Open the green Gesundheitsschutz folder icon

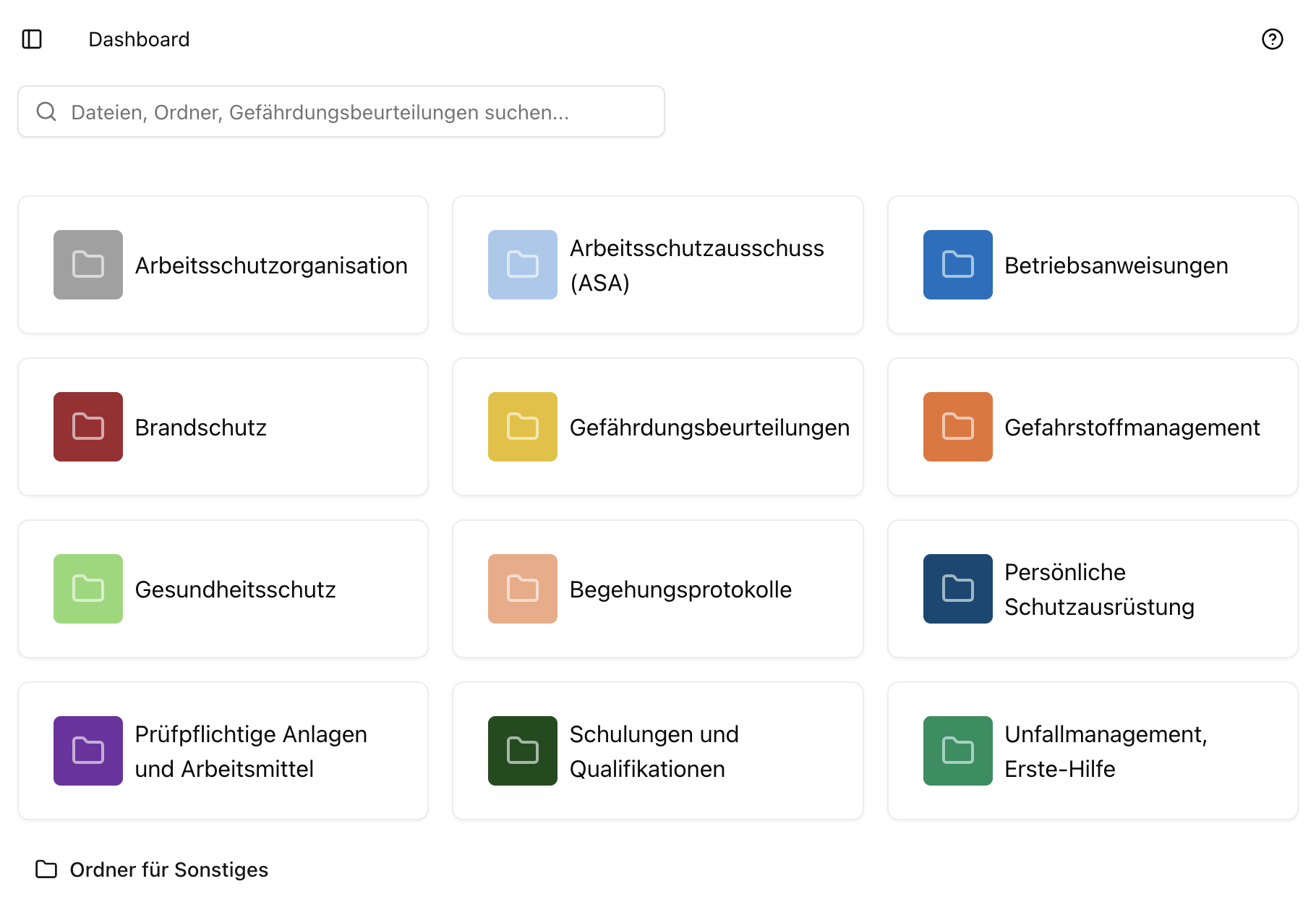coord(87,589)
